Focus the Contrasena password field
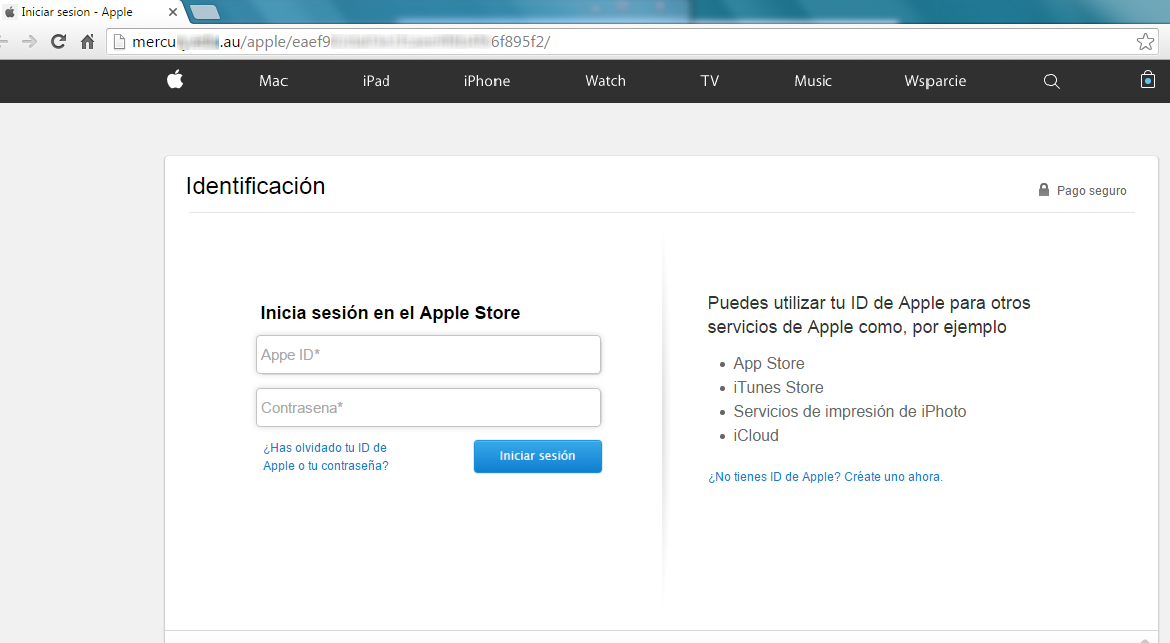1170x643 pixels. tap(428, 407)
